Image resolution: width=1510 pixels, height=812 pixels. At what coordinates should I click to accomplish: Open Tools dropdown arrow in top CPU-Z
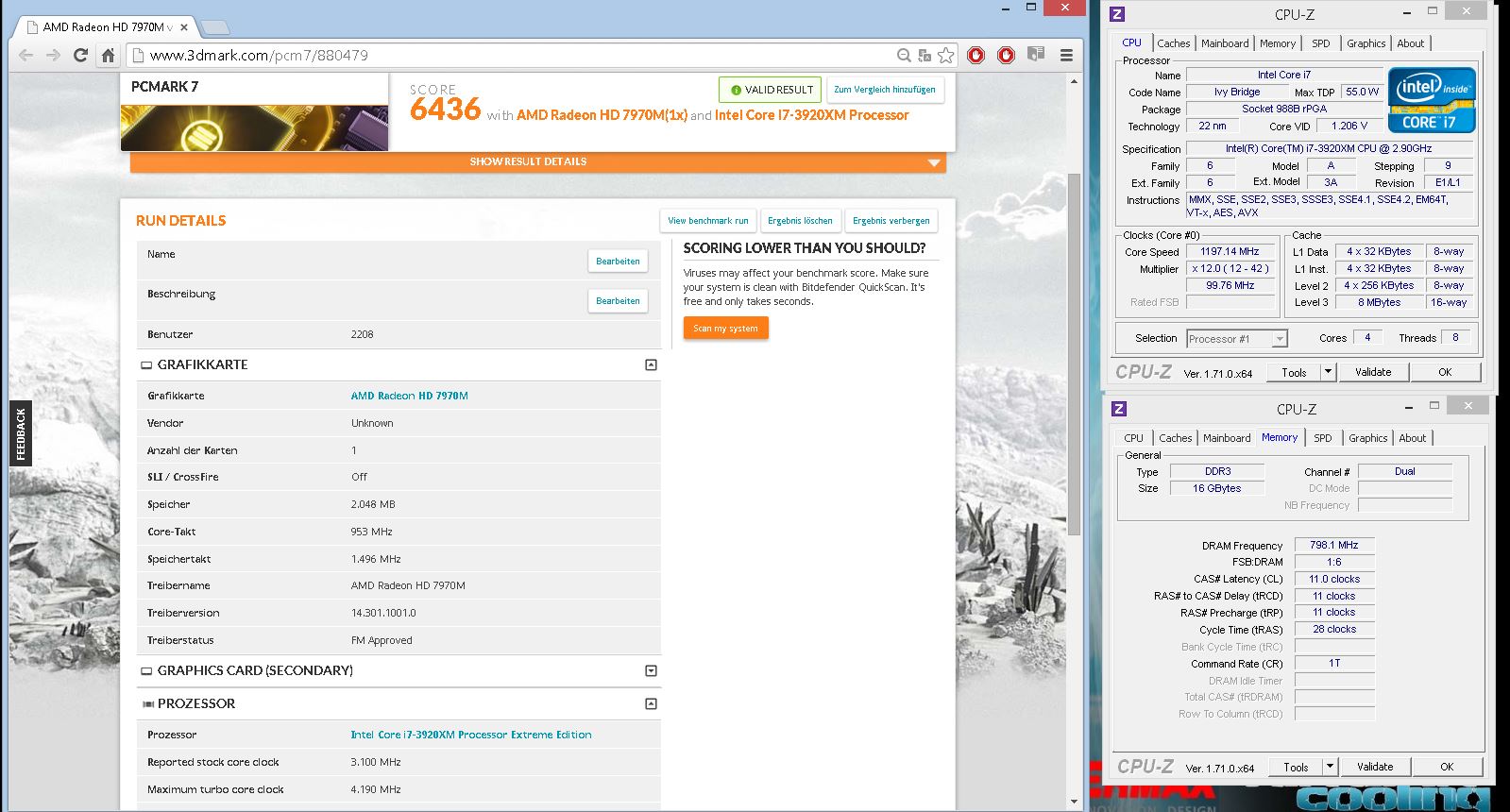1328,372
